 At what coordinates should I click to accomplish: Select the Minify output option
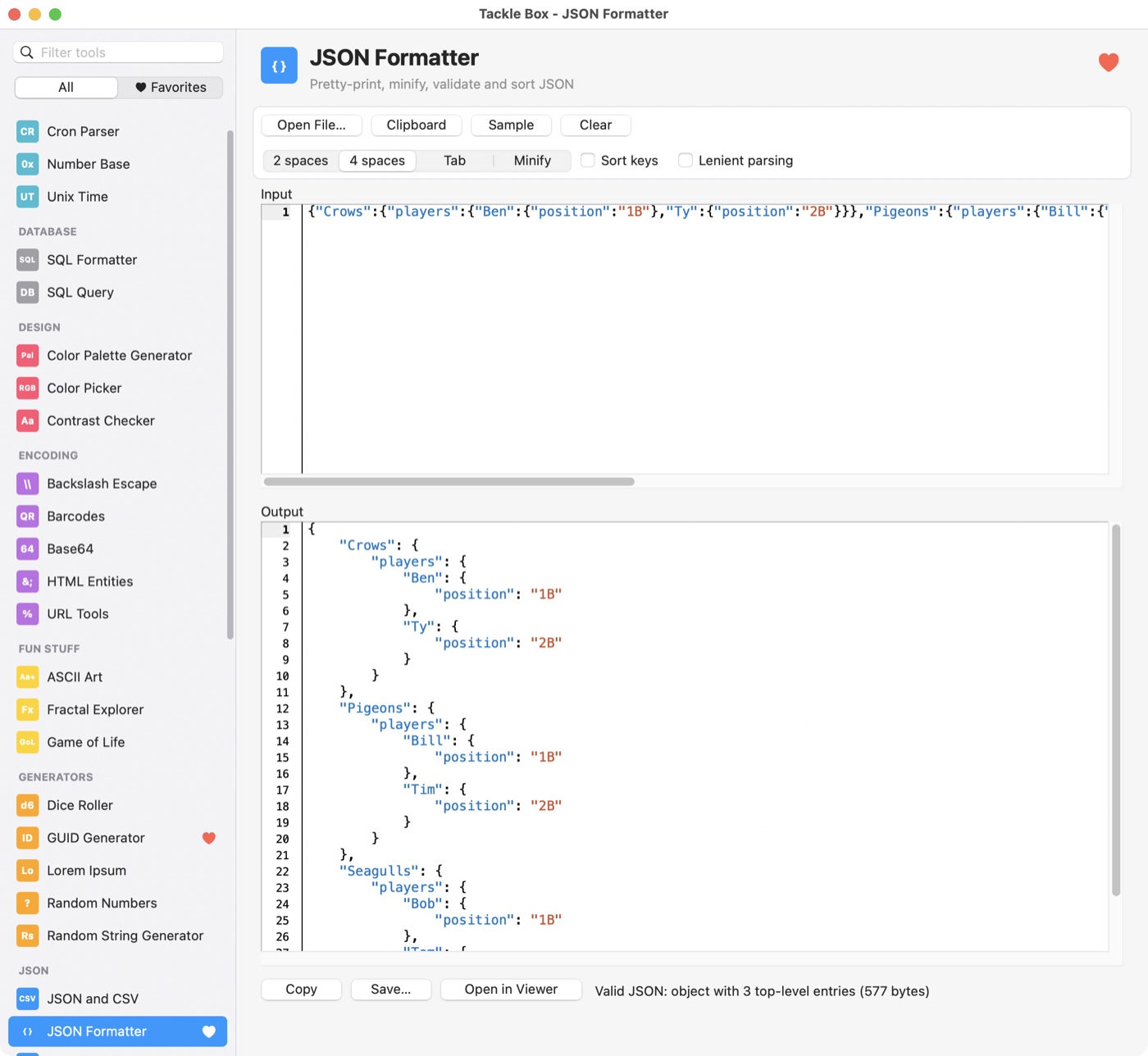point(532,161)
